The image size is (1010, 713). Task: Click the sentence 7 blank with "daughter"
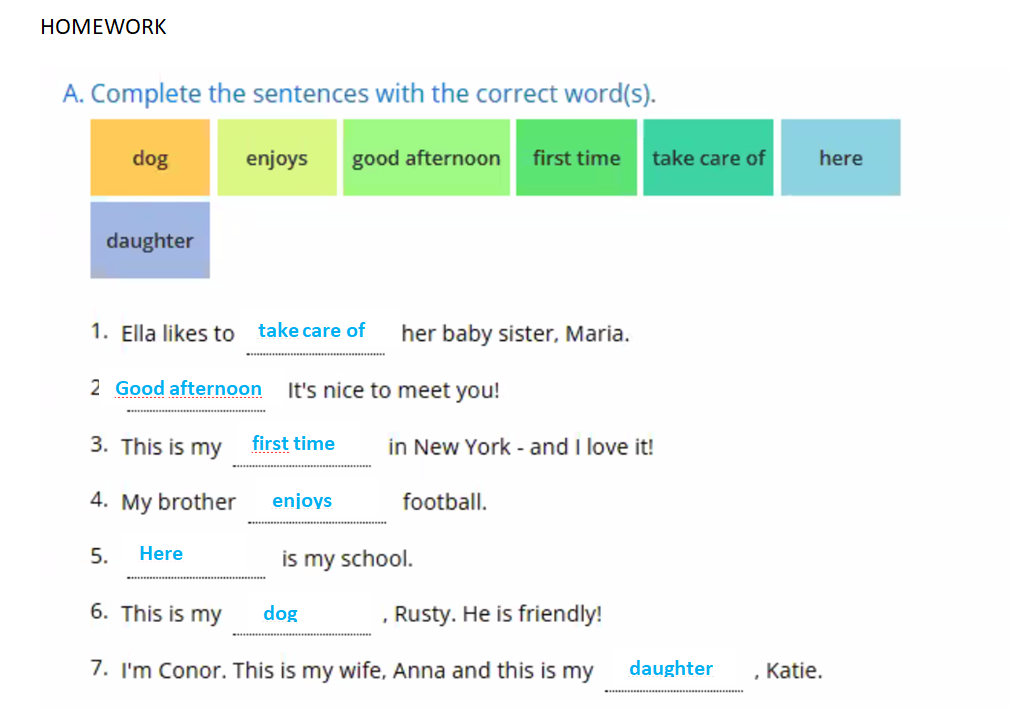(671, 669)
